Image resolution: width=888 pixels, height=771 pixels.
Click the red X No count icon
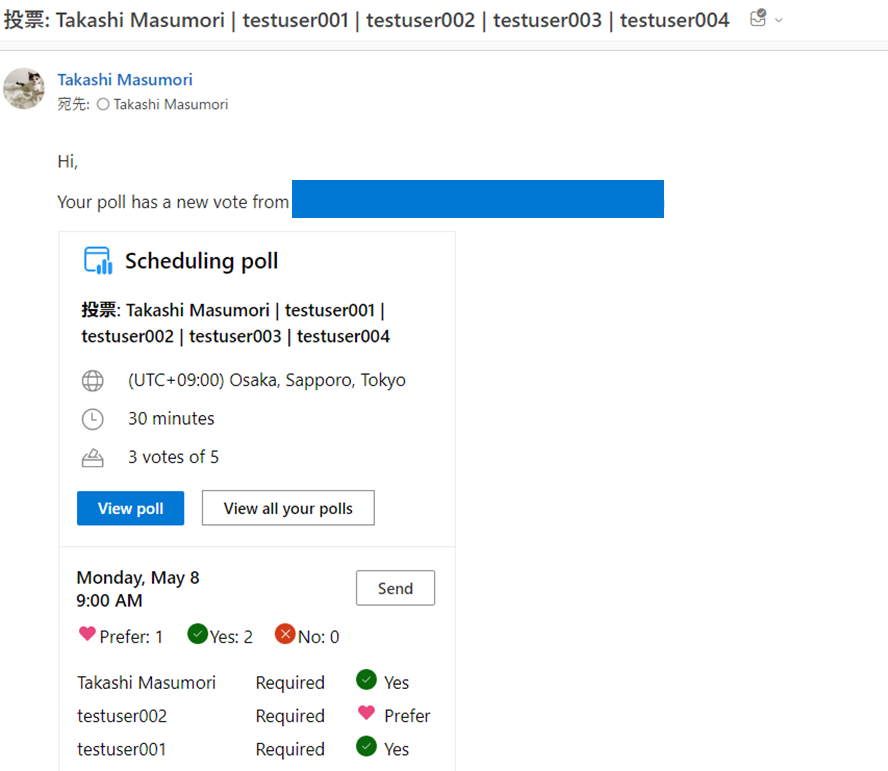click(x=285, y=634)
